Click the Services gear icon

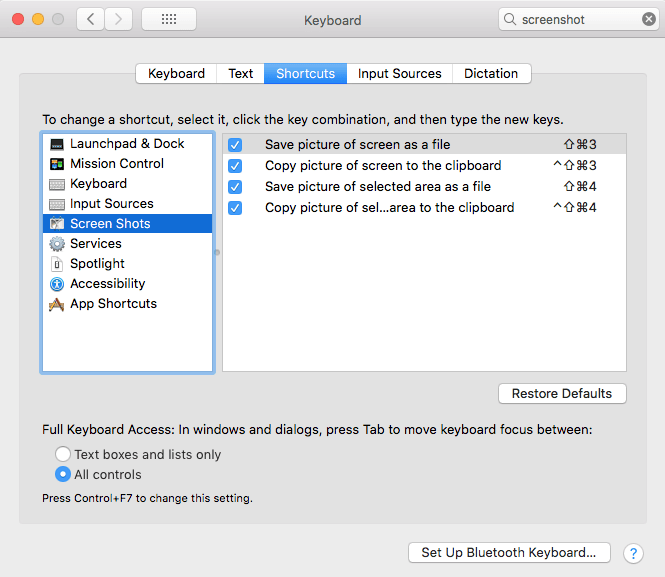(57, 244)
